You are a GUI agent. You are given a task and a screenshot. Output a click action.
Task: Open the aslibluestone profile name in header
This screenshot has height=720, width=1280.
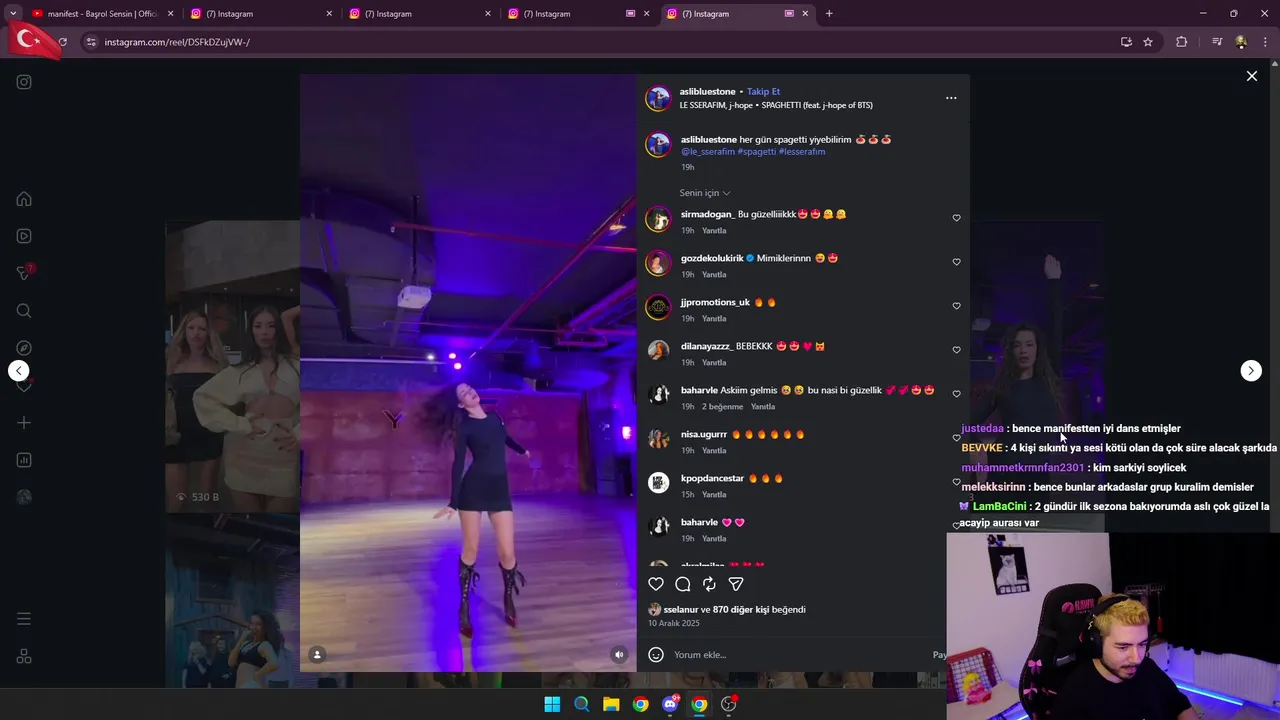click(707, 91)
